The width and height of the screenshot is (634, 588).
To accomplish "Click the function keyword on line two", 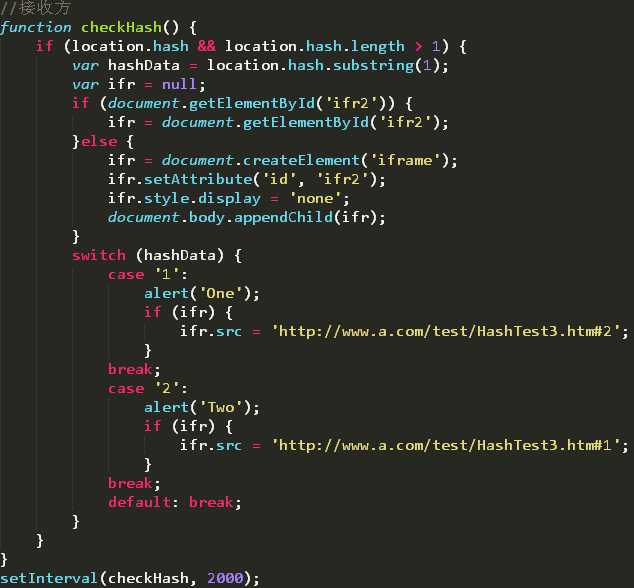I will click(x=36, y=27).
